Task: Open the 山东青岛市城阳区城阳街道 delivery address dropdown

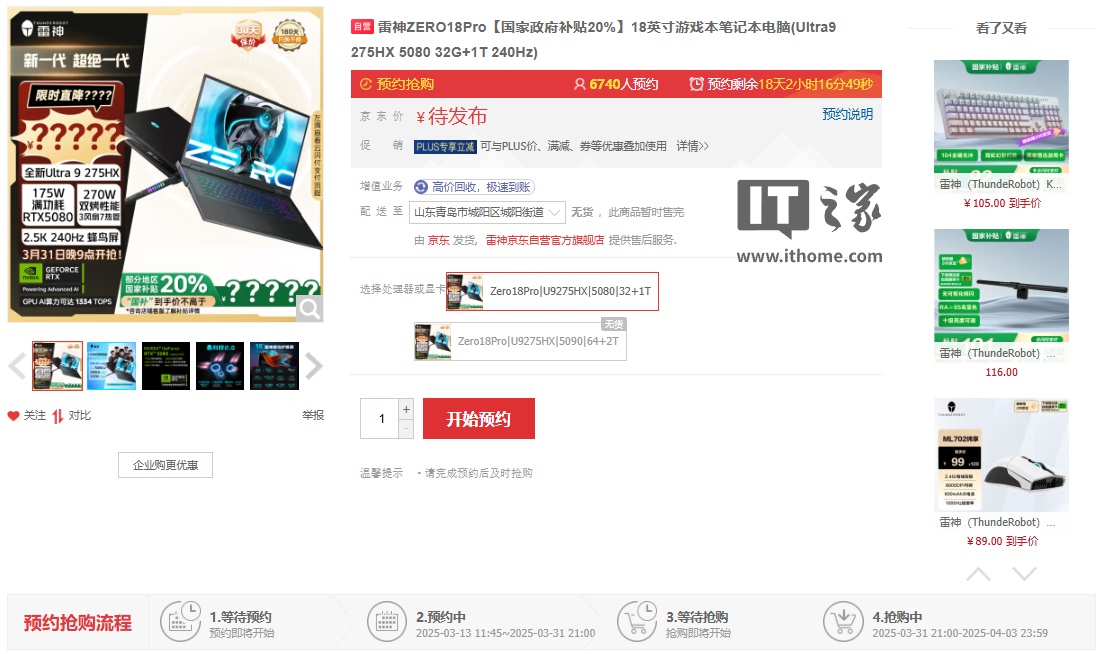Action: coord(487,212)
